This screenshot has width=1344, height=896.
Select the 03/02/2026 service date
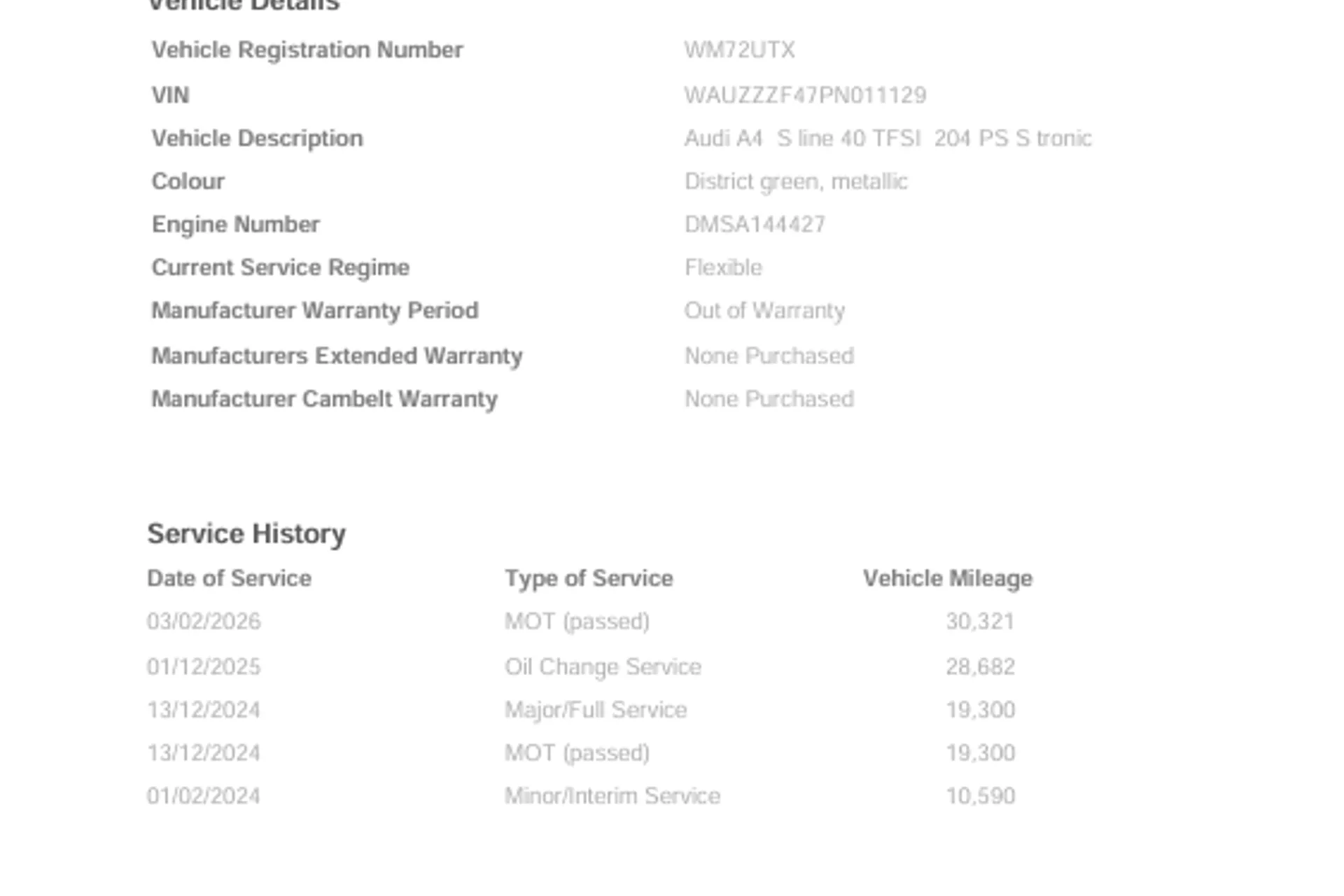[x=204, y=622]
